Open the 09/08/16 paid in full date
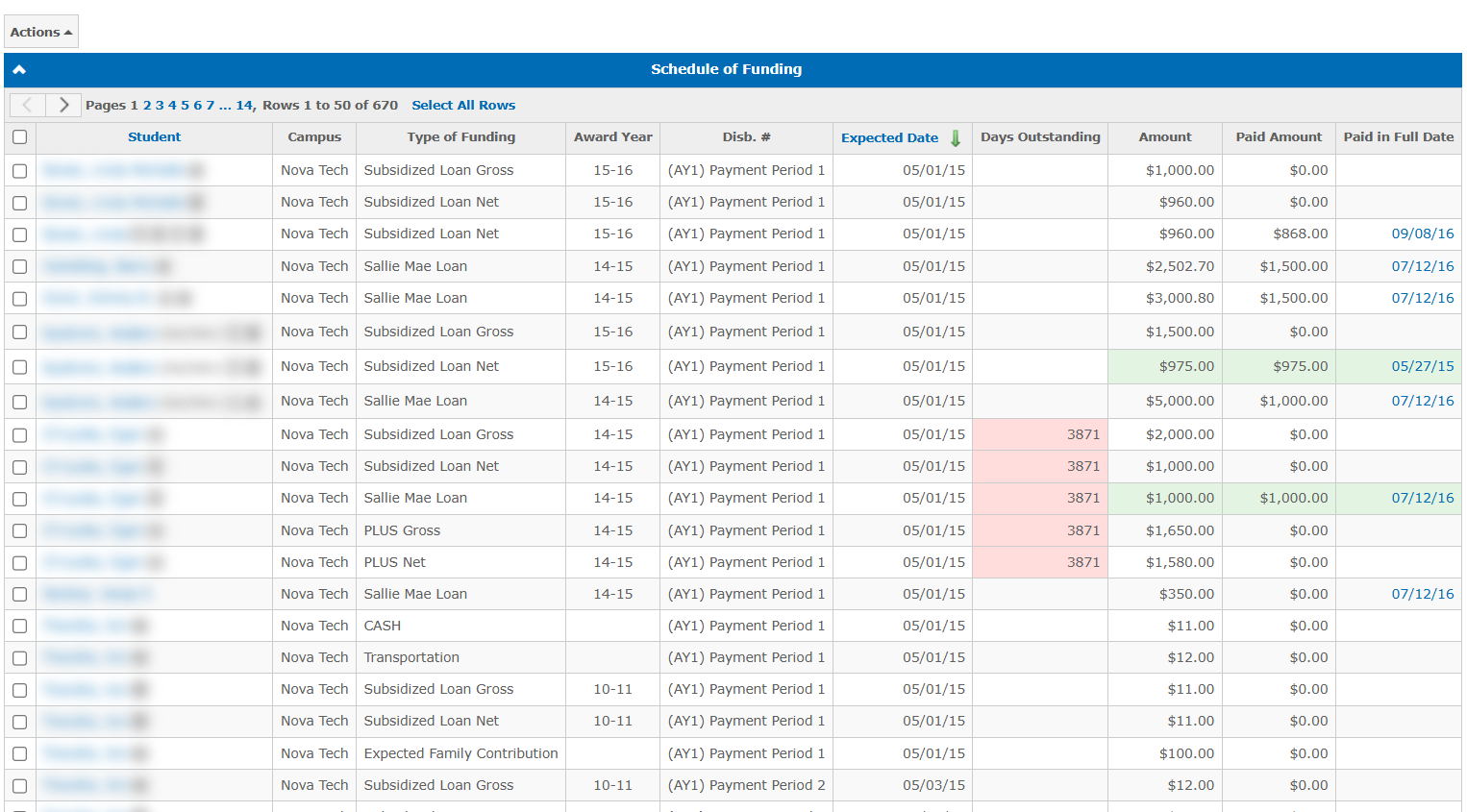Screen dimensions: 1467x812 pos(1423,234)
